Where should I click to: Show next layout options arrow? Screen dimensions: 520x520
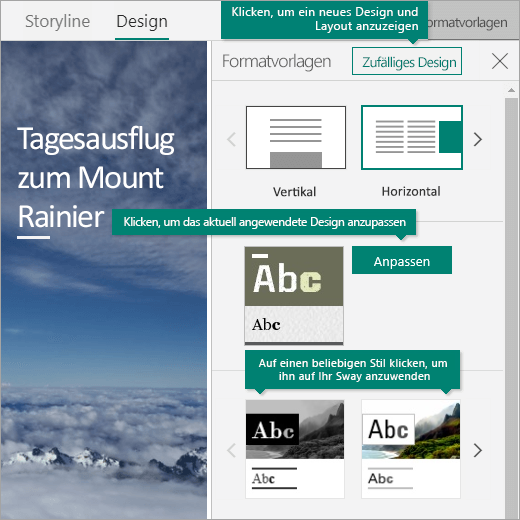click(x=478, y=139)
